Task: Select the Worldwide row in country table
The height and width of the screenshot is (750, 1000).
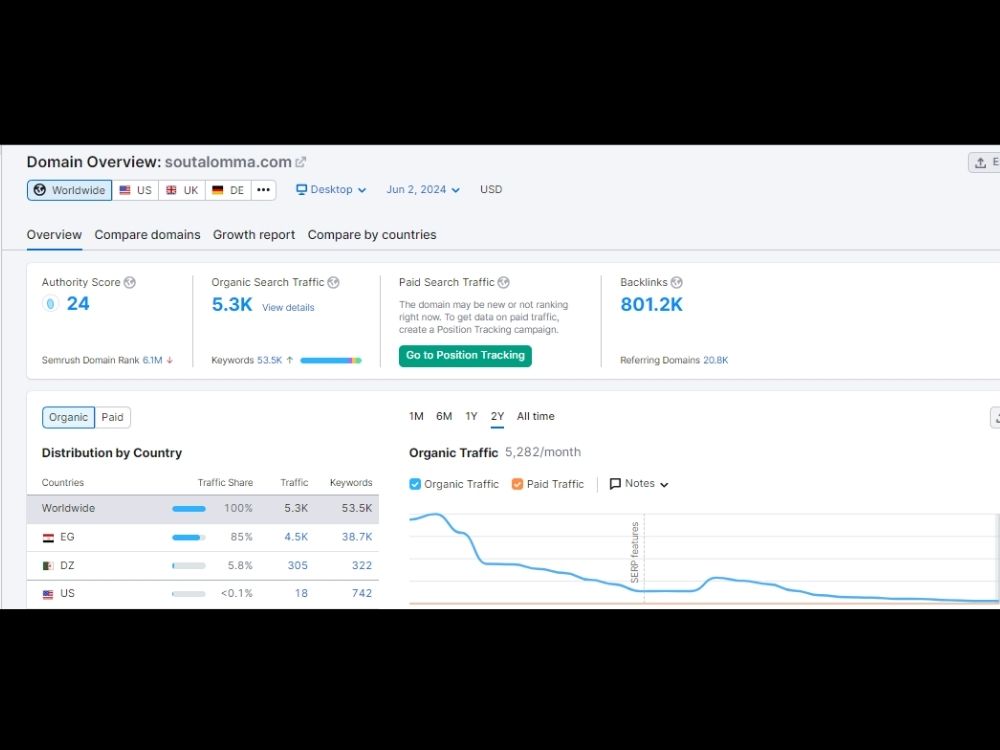Action: point(203,509)
